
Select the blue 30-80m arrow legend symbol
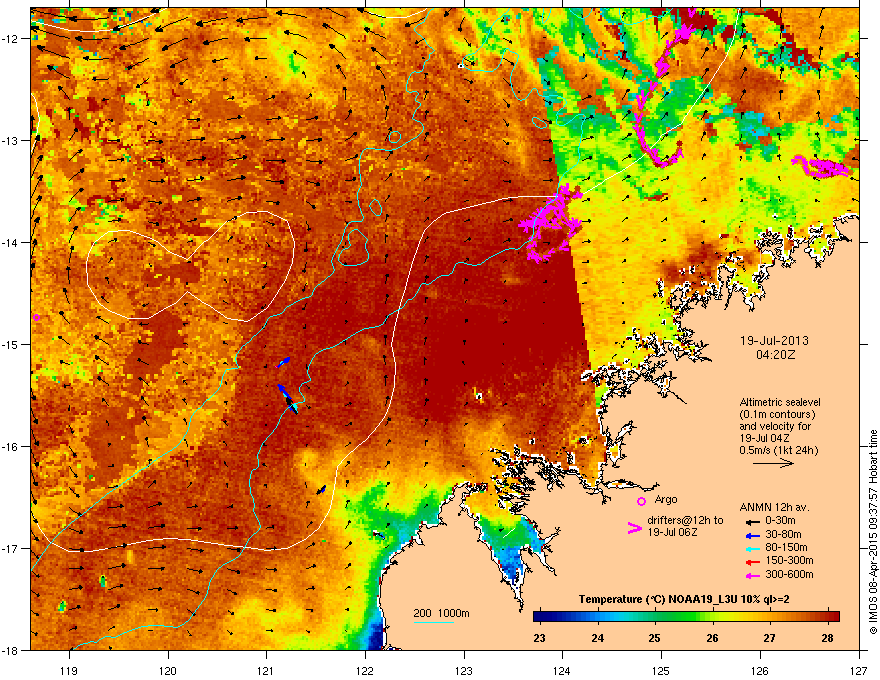[x=752, y=535]
